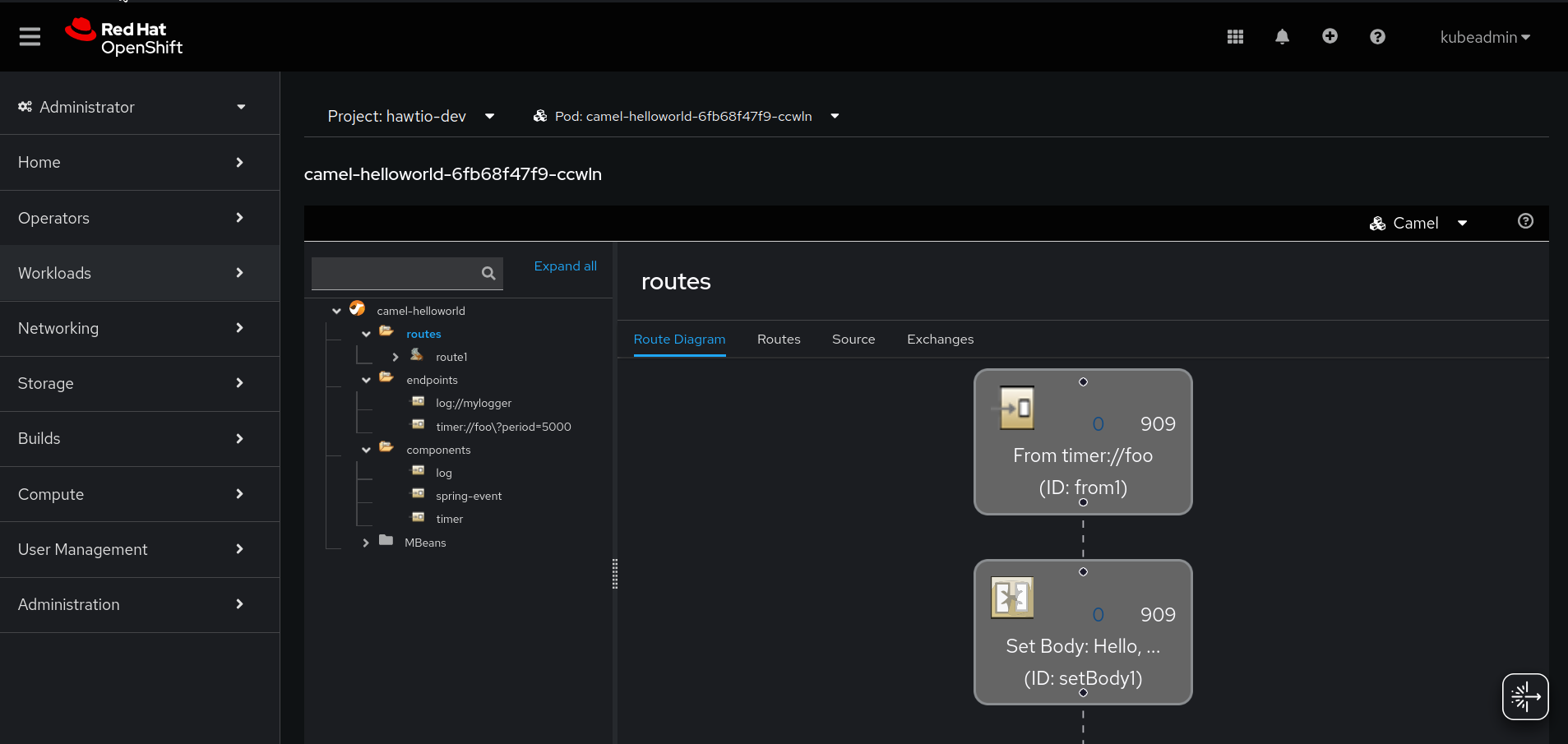Click the tree panel splitter handle

[x=615, y=574]
